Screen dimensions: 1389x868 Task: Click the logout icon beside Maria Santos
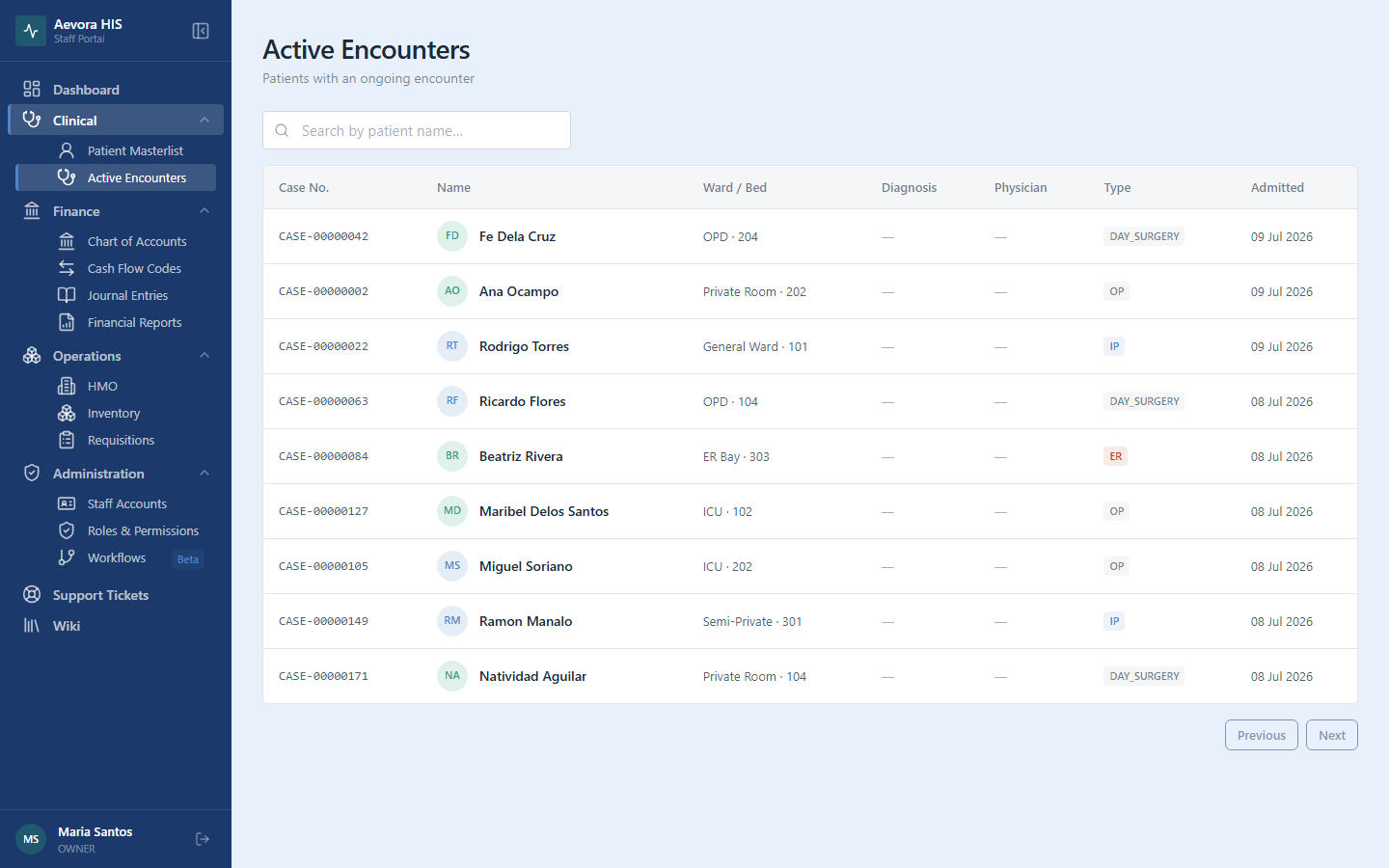203,839
